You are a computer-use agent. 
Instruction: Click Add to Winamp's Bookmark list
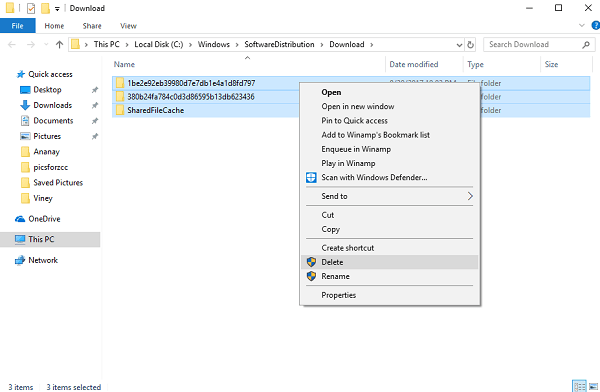[390, 135]
